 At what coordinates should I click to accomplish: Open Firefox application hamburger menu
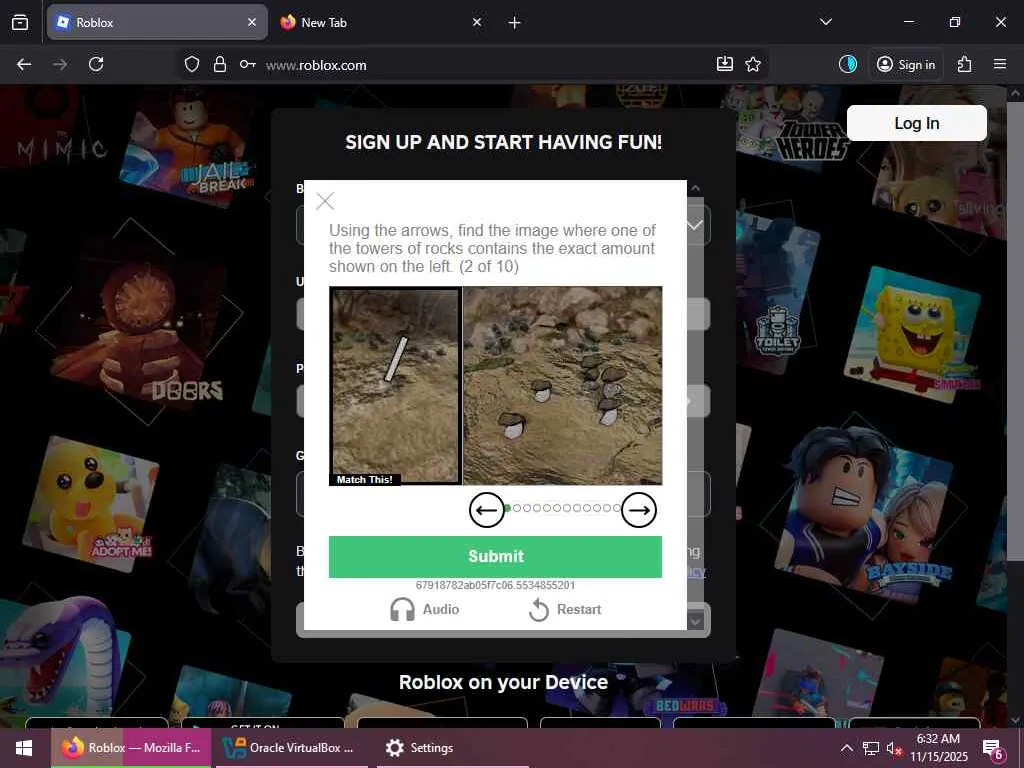[1000, 64]
